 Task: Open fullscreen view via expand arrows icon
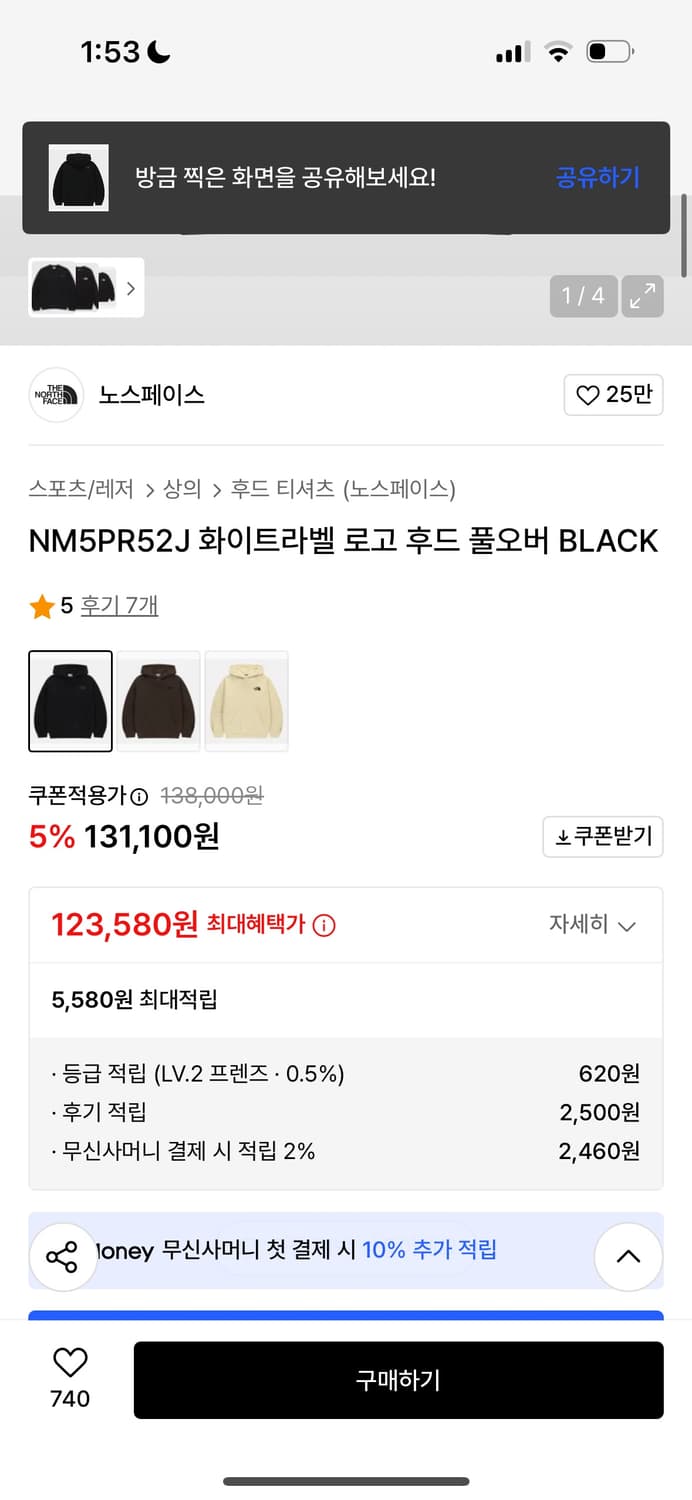click(644, 296)
